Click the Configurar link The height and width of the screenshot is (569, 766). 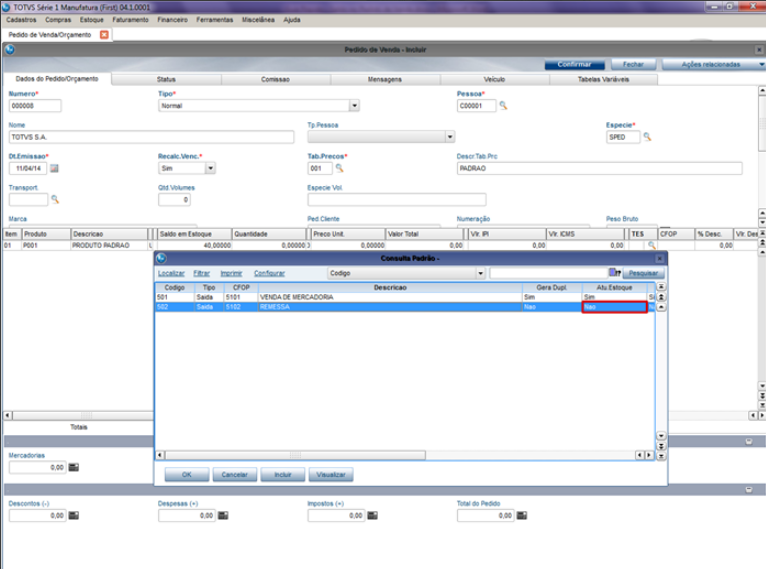(x=269, y=273)
